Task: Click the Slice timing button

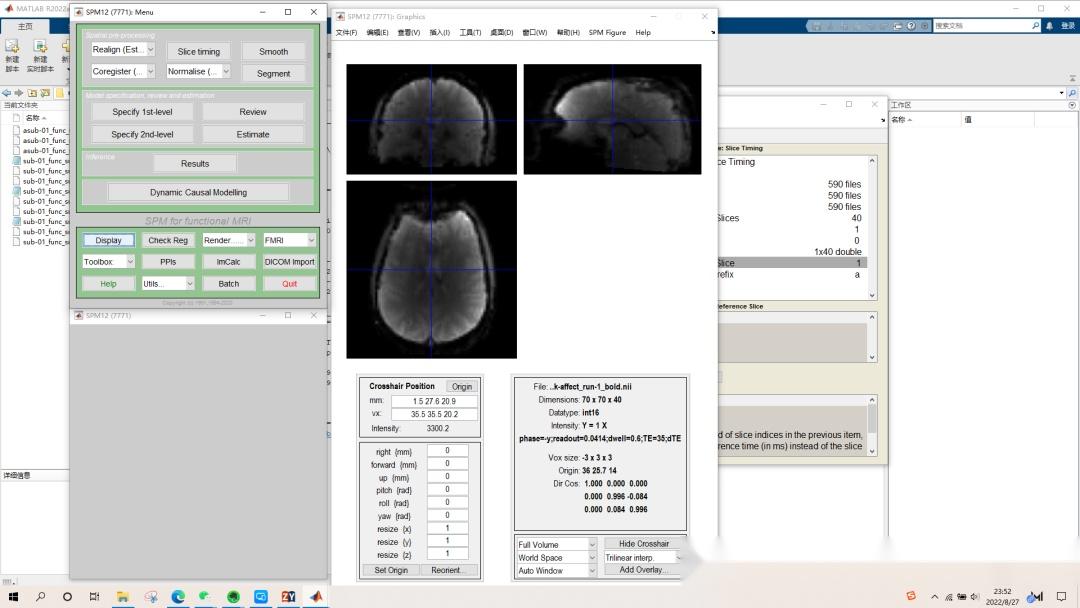Action: coord(199,51)
